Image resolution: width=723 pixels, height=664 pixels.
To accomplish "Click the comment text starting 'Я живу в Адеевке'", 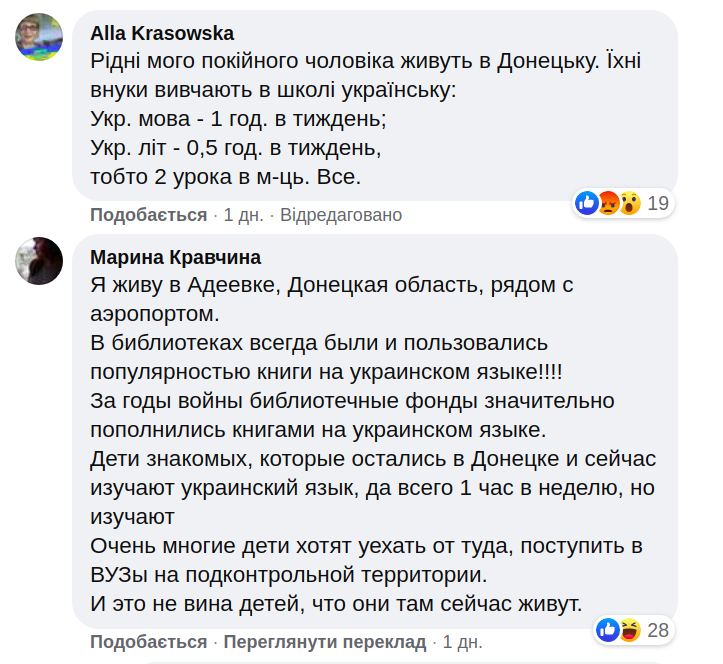I will pyautogui.click(x=330, y=286).
